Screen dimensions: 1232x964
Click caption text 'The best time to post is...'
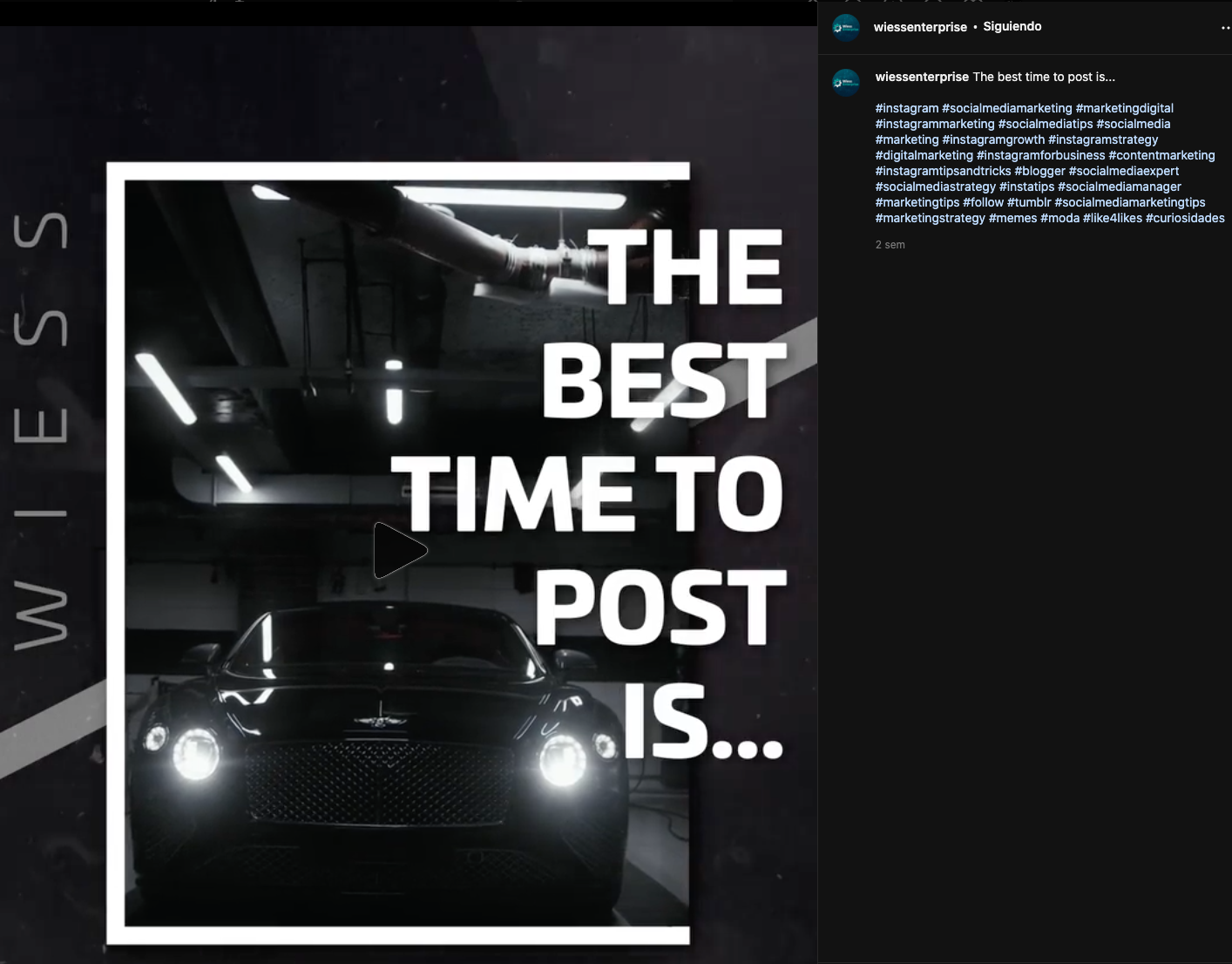coord(1044,77)
